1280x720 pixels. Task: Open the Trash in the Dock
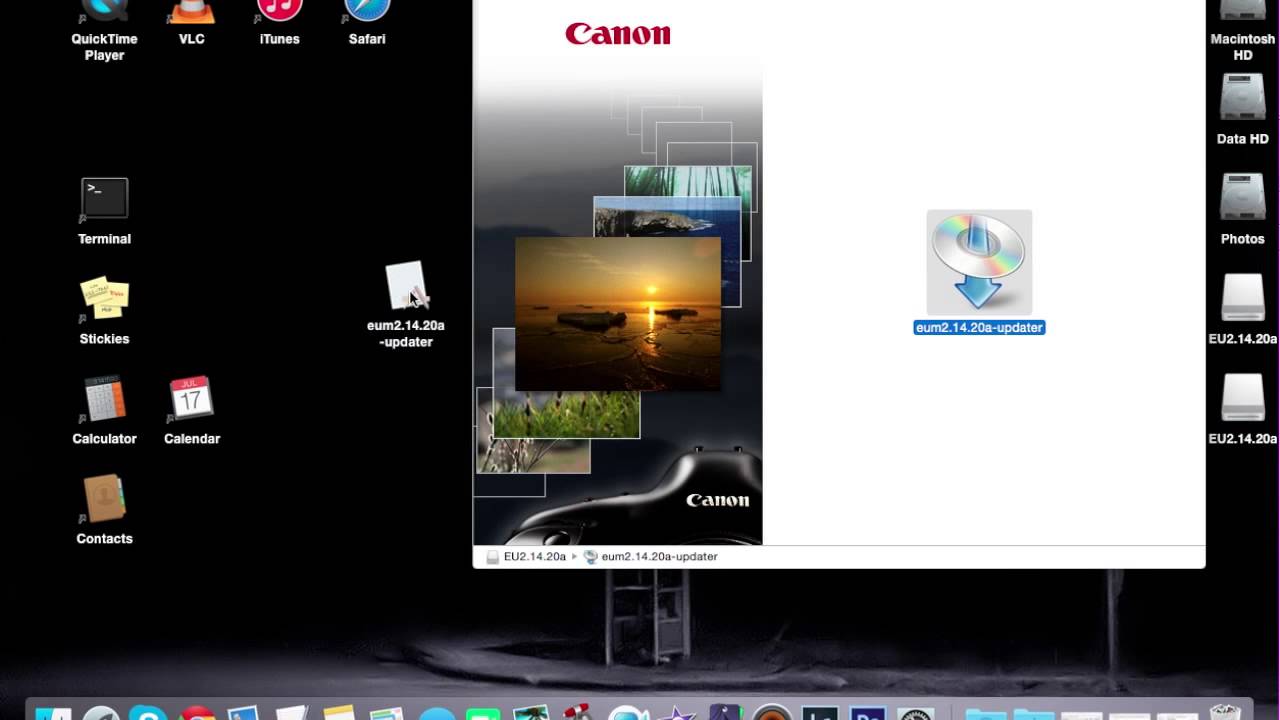(1225, 712)
